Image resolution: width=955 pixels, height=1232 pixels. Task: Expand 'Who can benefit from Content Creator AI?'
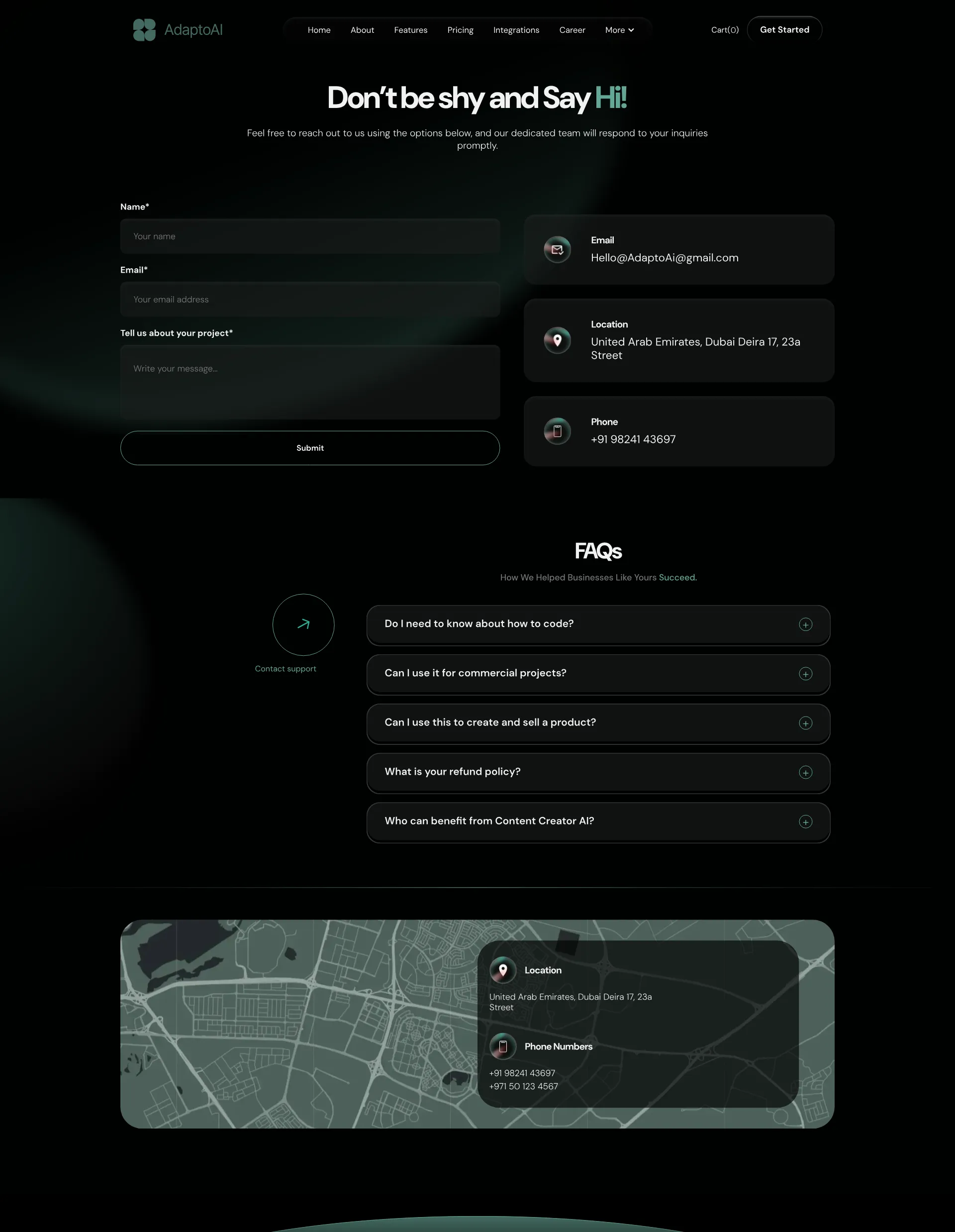click(805, 821)
